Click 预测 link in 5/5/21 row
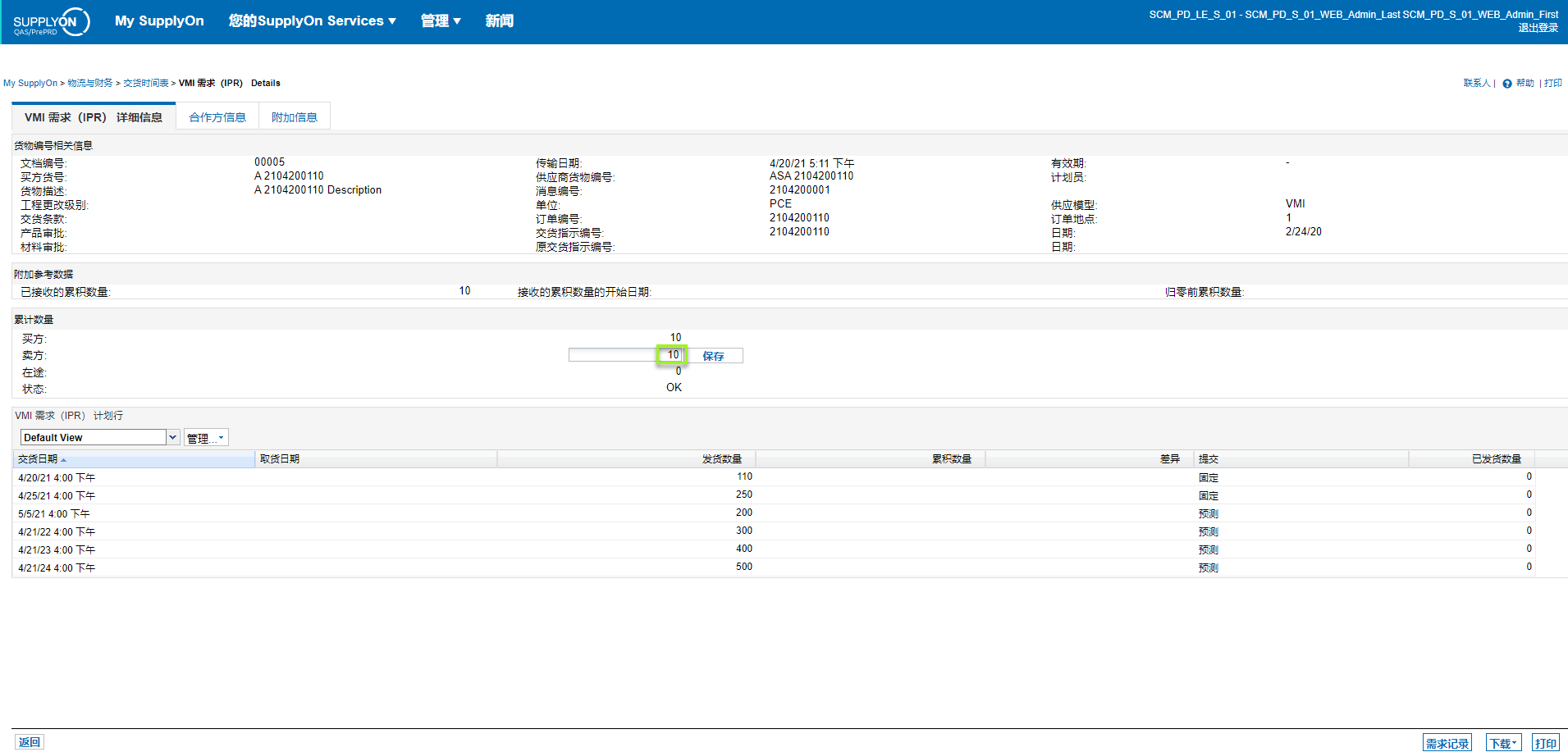The height and width of the screenshot is (752, 1568). pyautogui.click(x=1208, y=514)
